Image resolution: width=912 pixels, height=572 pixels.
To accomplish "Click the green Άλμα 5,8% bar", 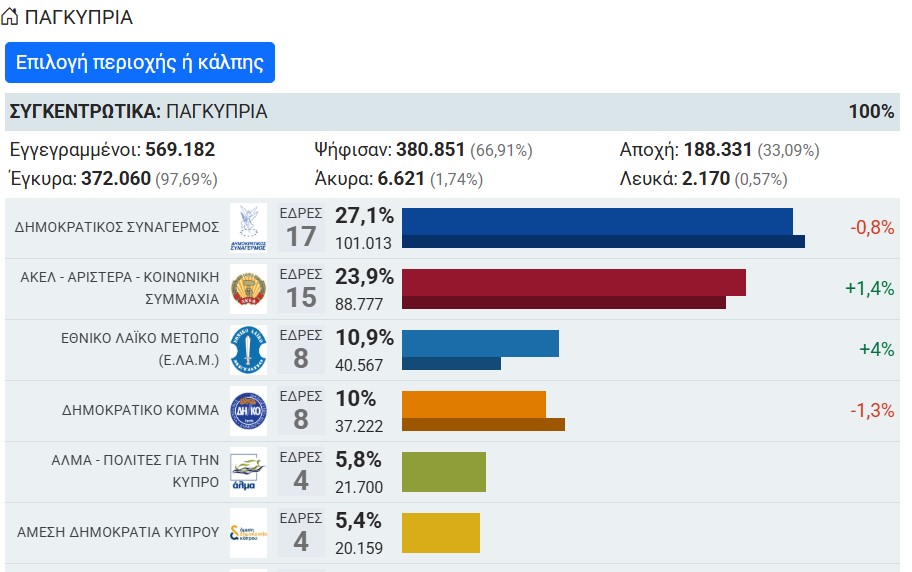I will pyautogui.click(x=444, y=472).
